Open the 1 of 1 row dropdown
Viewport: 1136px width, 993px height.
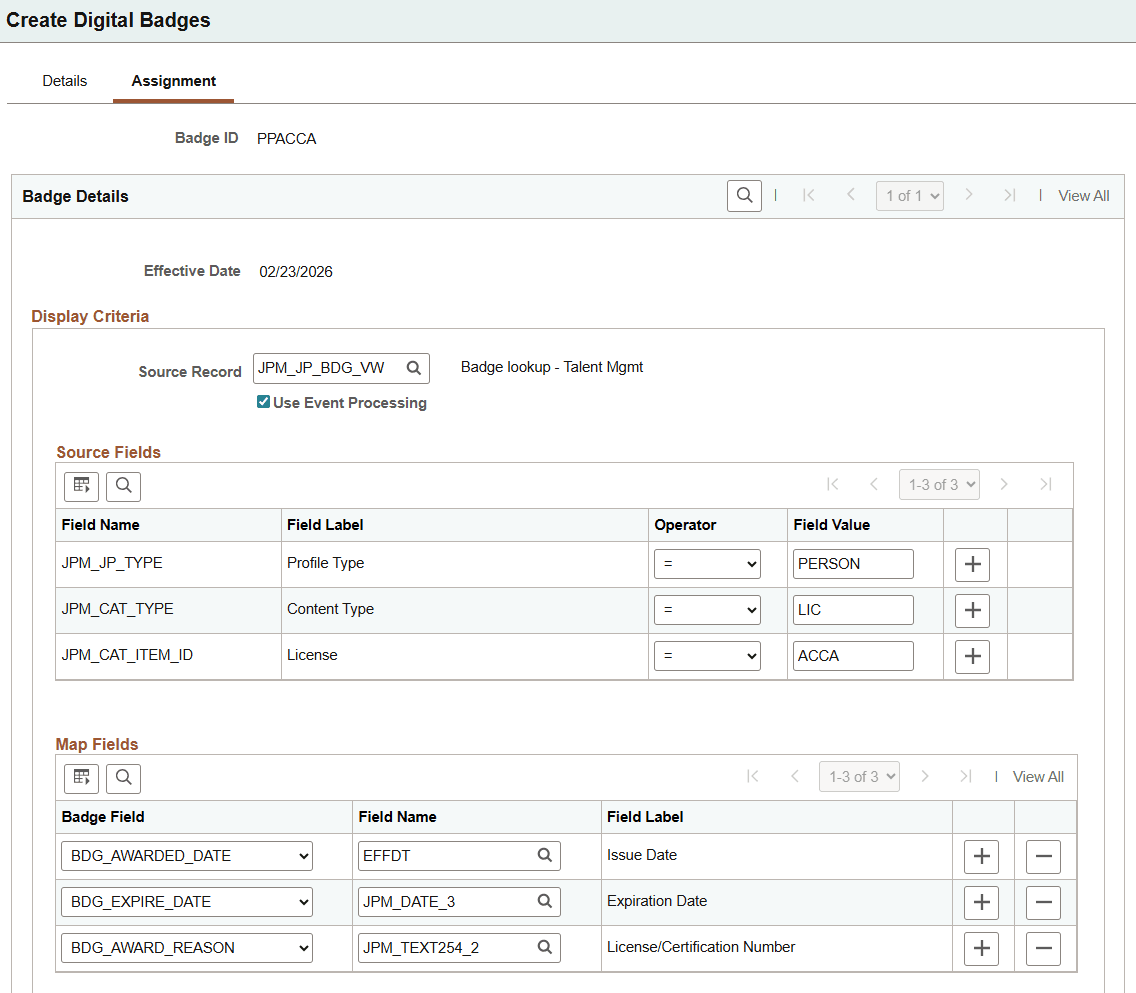(x=910, y=196)
